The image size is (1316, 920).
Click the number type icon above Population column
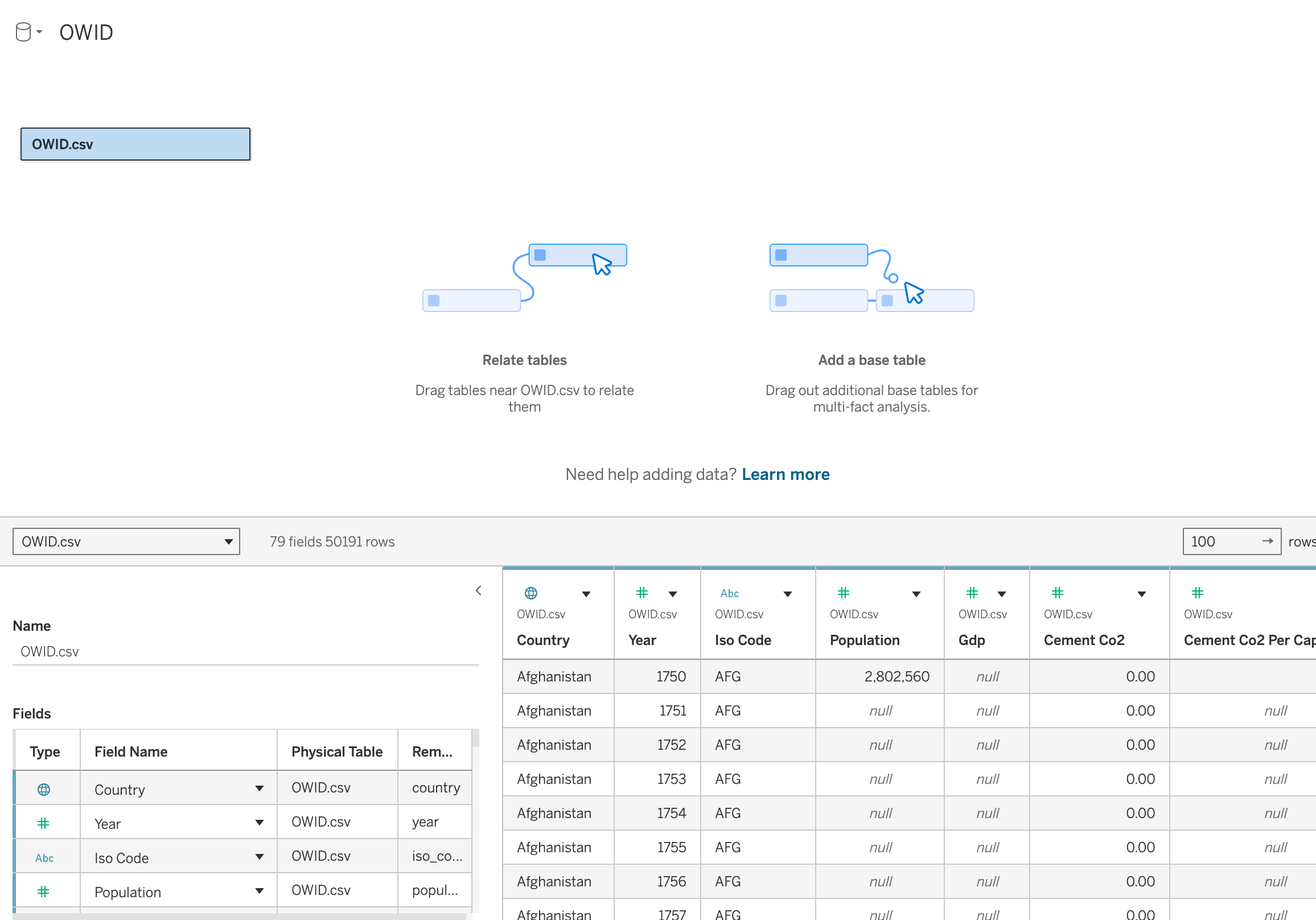[x=843, y=593]
